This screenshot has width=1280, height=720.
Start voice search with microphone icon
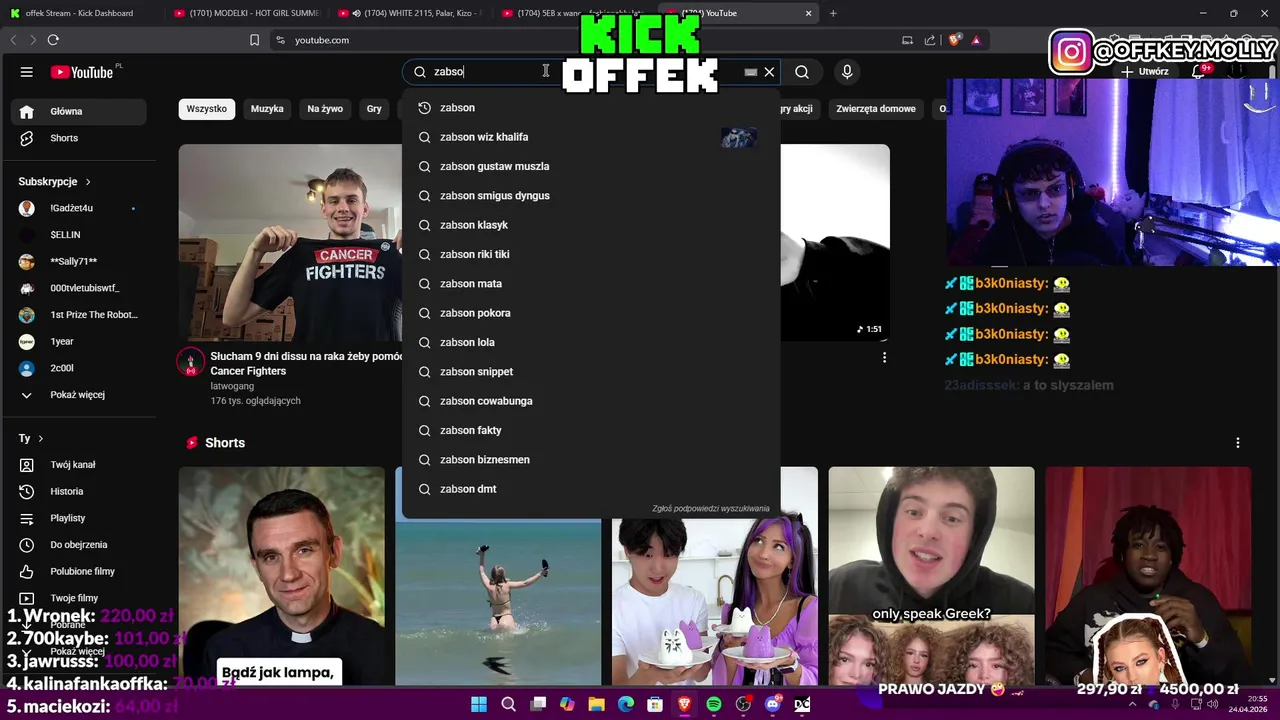pos(847,72)
